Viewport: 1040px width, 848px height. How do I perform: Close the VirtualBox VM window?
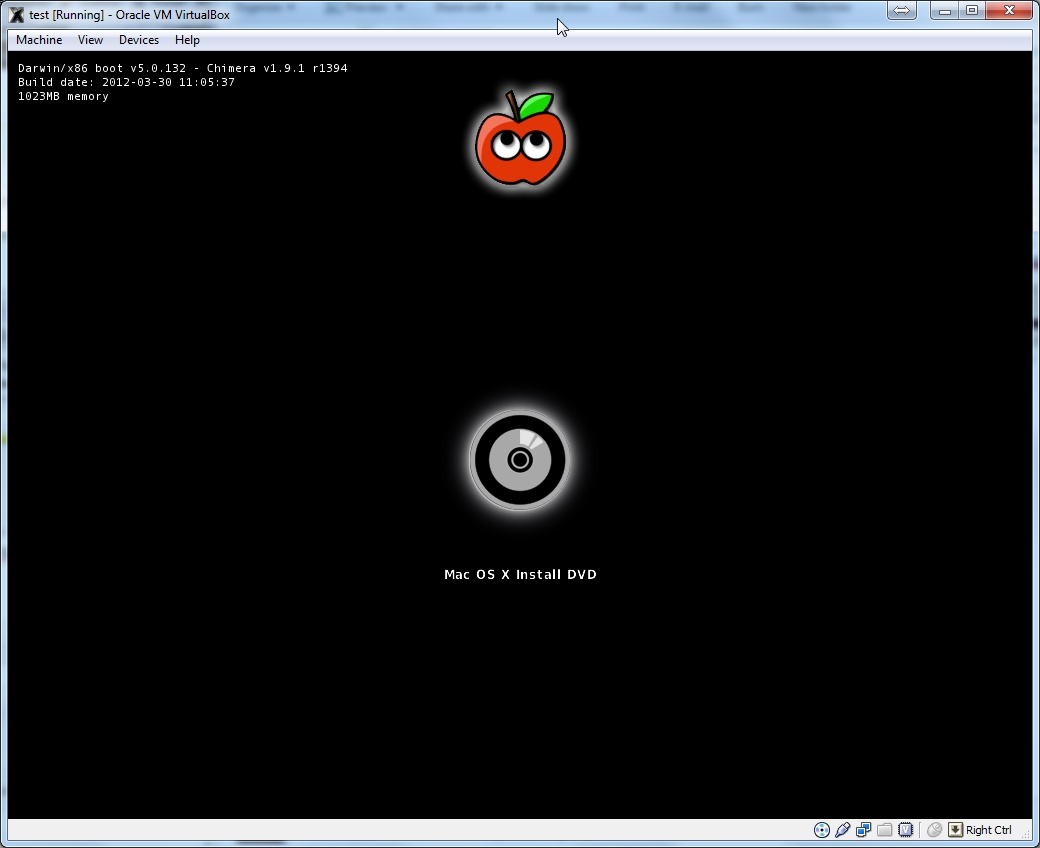1009,11
